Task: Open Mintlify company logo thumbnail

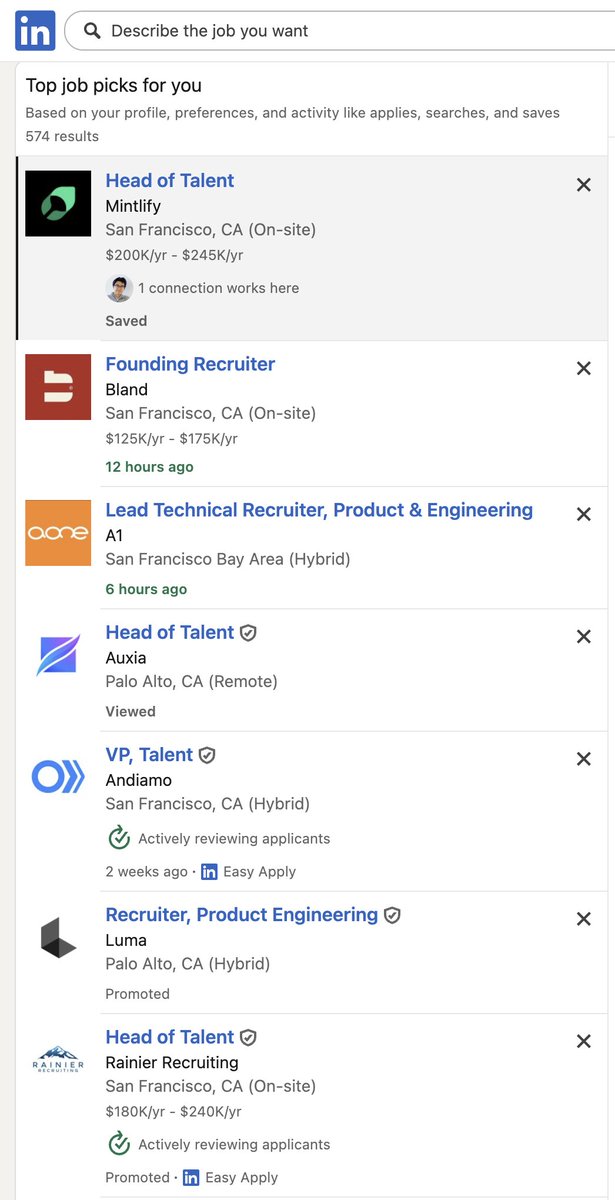Action: click(58, 203)
